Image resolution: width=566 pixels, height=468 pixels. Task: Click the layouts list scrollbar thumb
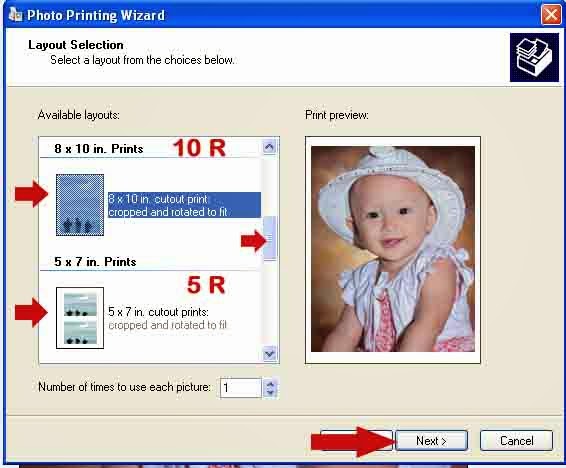(x=270, y=238)
